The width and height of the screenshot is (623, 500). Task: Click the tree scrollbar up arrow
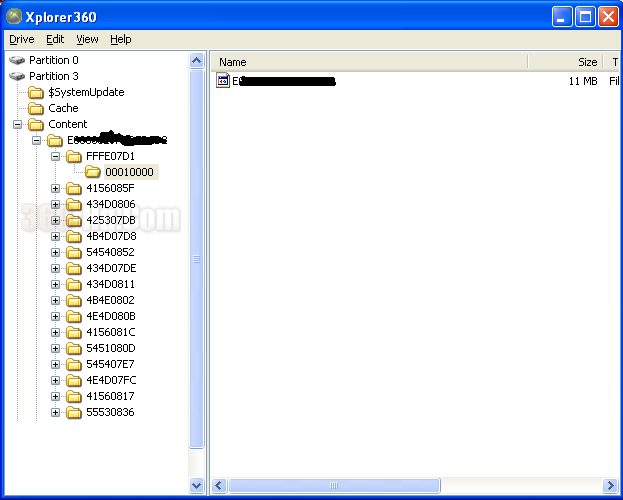tap(196, 61)
